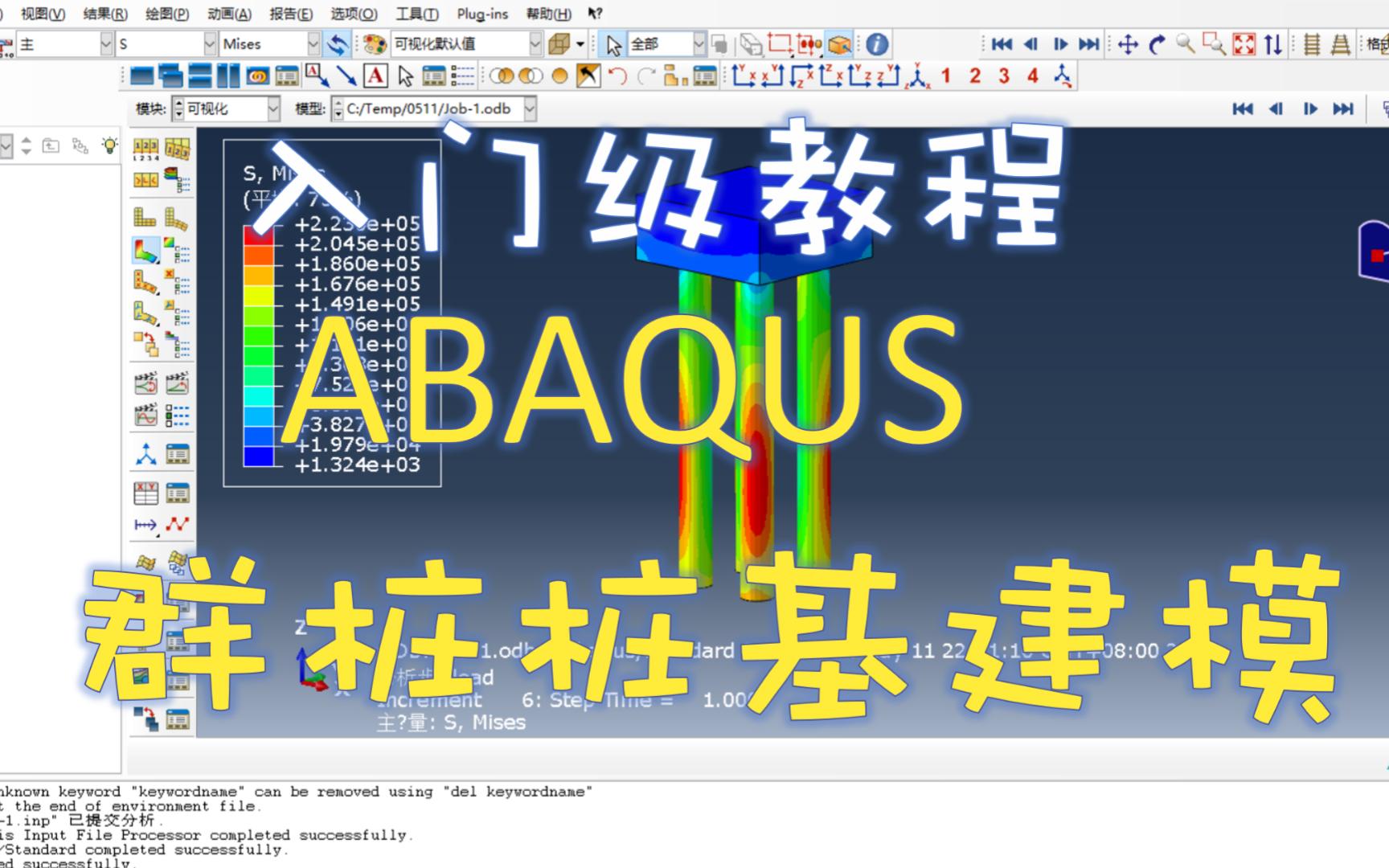Viewport: 1389px width, 868px height.
Task: Create an arrow annotation
Action: click(346, 76)
